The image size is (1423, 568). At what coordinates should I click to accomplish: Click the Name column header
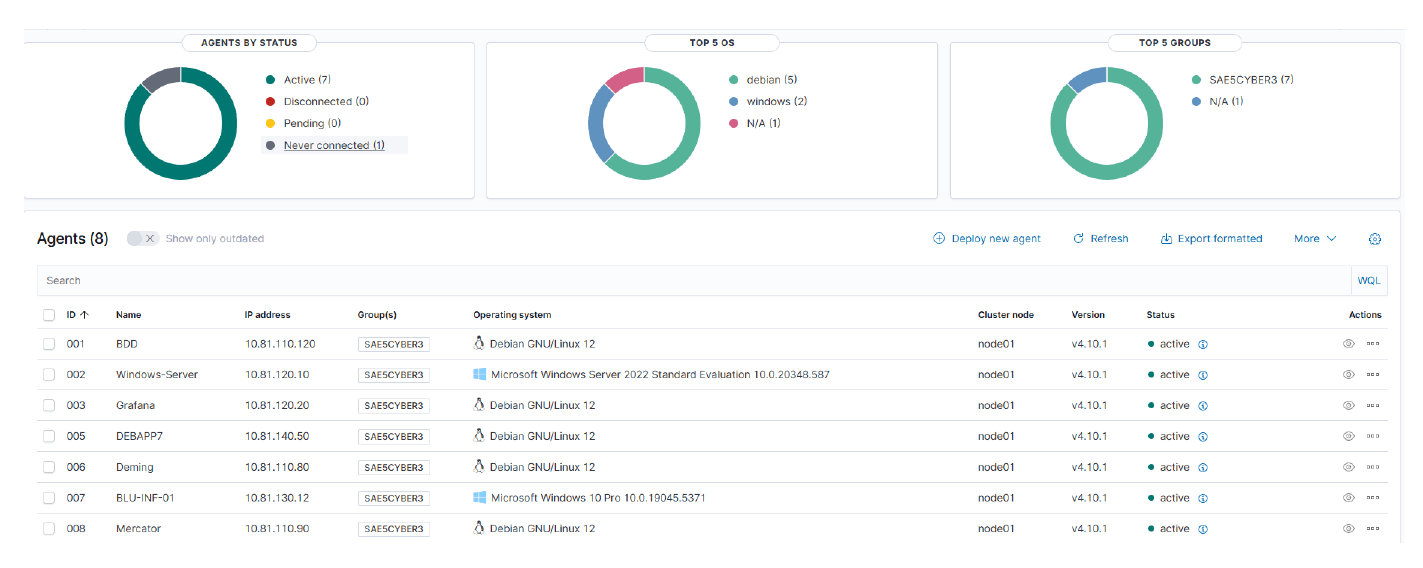(128, 315)
